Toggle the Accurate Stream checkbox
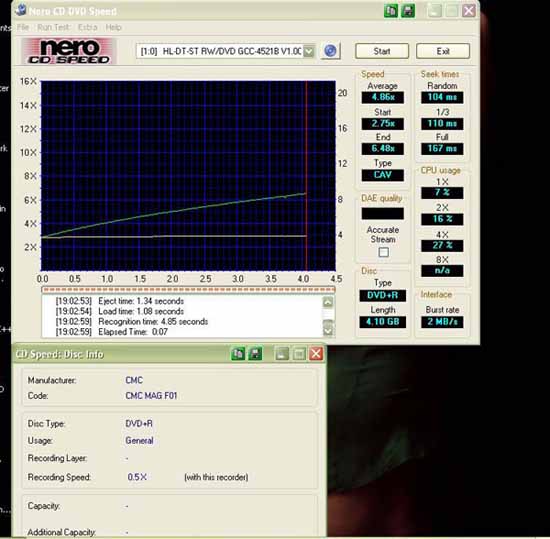Image resolution: width=550 pixels, height=539 pixels. click(384, 252)
